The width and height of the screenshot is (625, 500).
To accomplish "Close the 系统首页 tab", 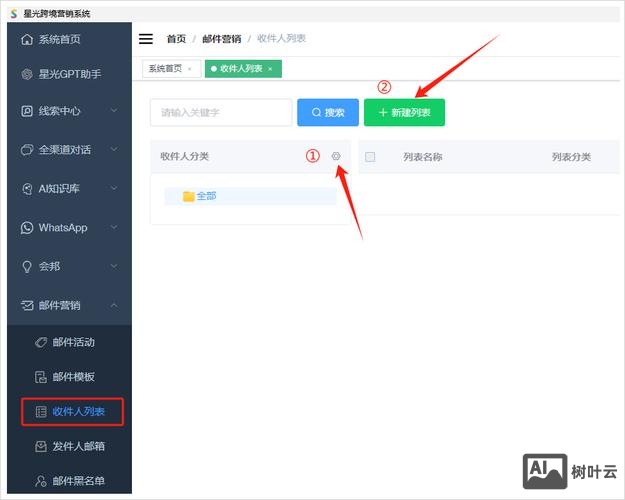I will [x=190, y=69].
